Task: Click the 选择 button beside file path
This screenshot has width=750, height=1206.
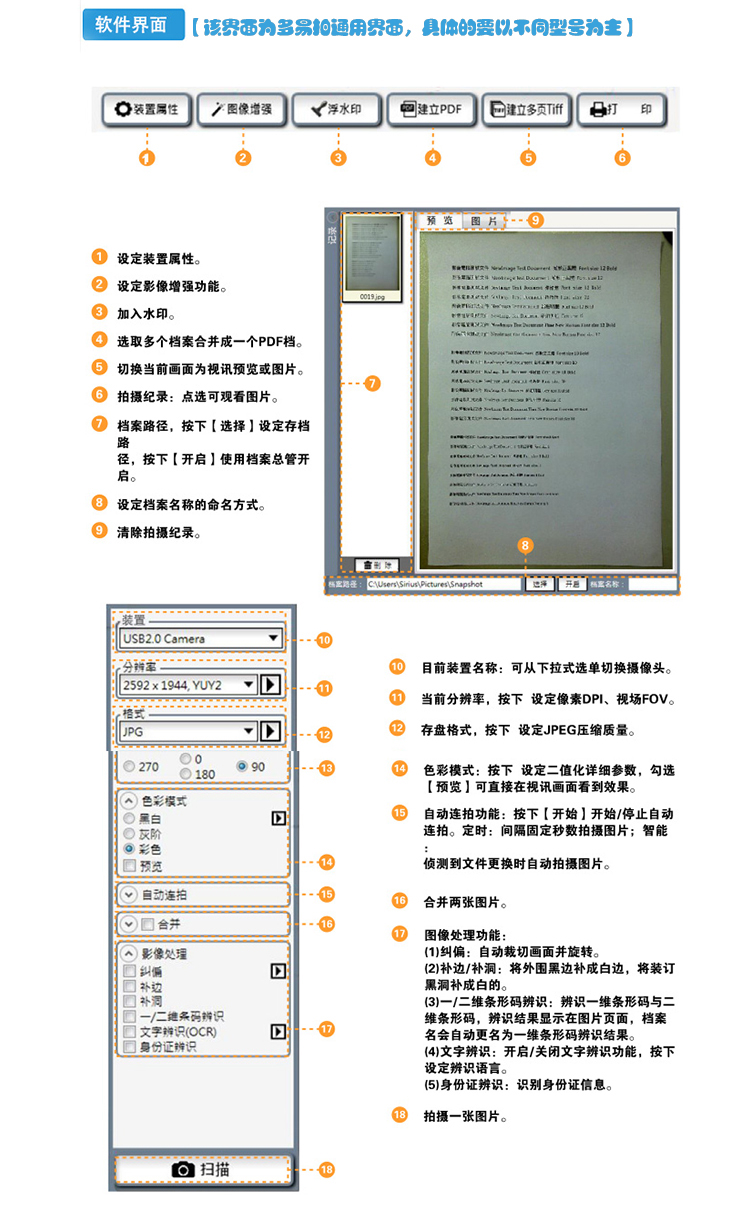Action: coord(540,583)
